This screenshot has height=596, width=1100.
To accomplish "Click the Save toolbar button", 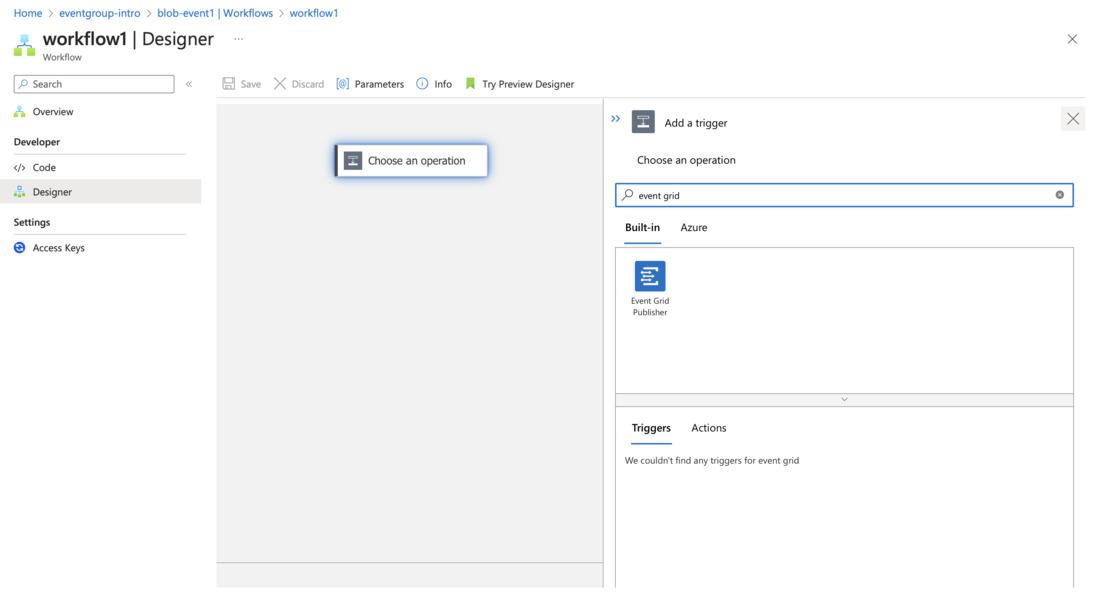I will [241, 84].
